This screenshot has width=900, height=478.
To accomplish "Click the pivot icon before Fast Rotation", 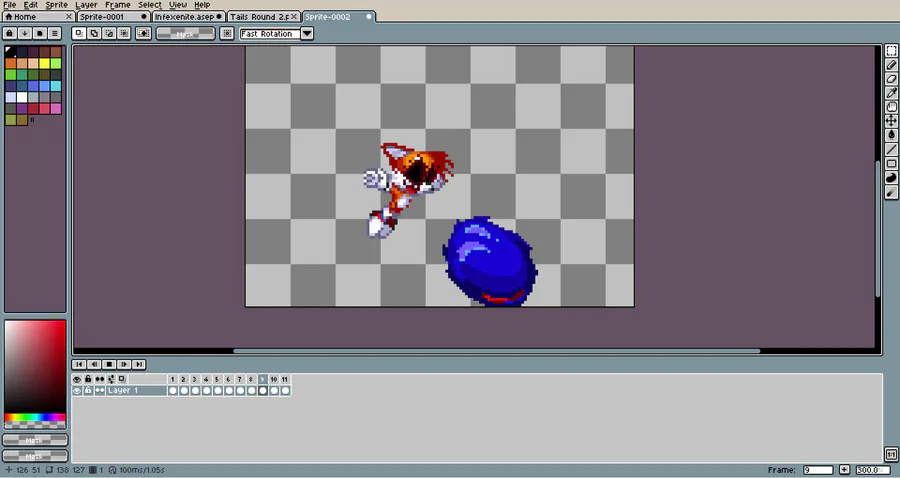I will click(x=227, y=33).
